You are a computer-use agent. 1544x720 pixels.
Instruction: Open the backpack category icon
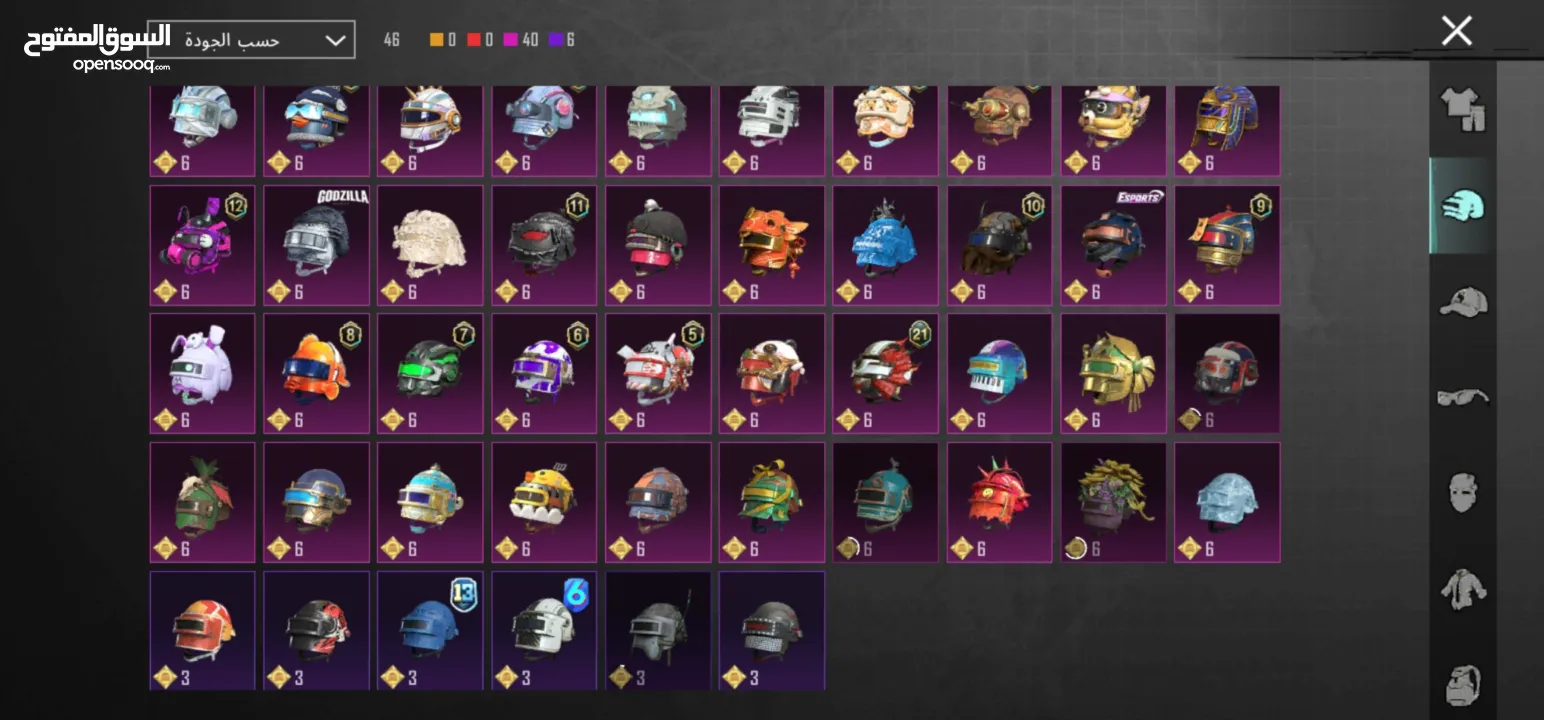point(1462,683)
